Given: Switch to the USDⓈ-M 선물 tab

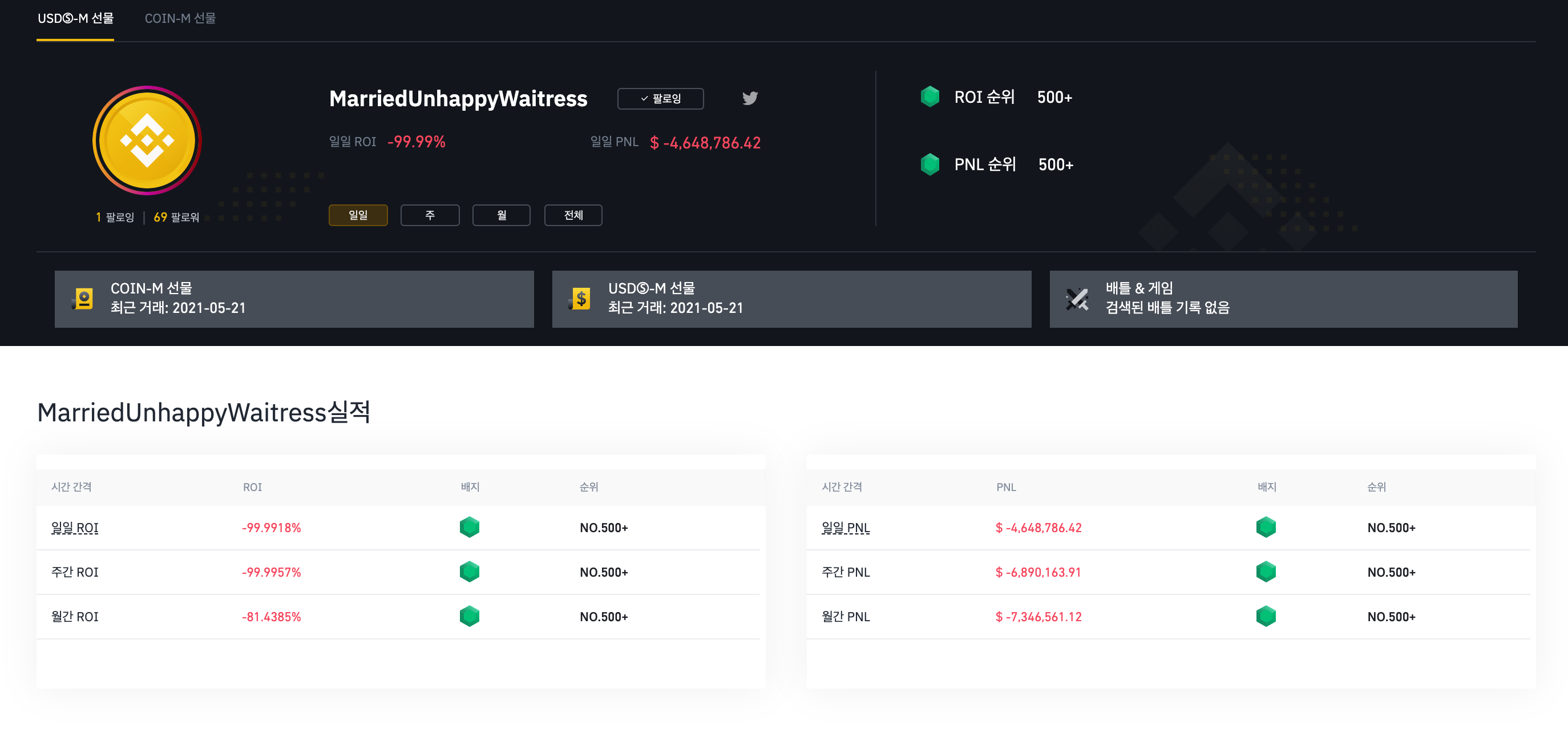Looking at the screenshot, I should coord(75,19).
